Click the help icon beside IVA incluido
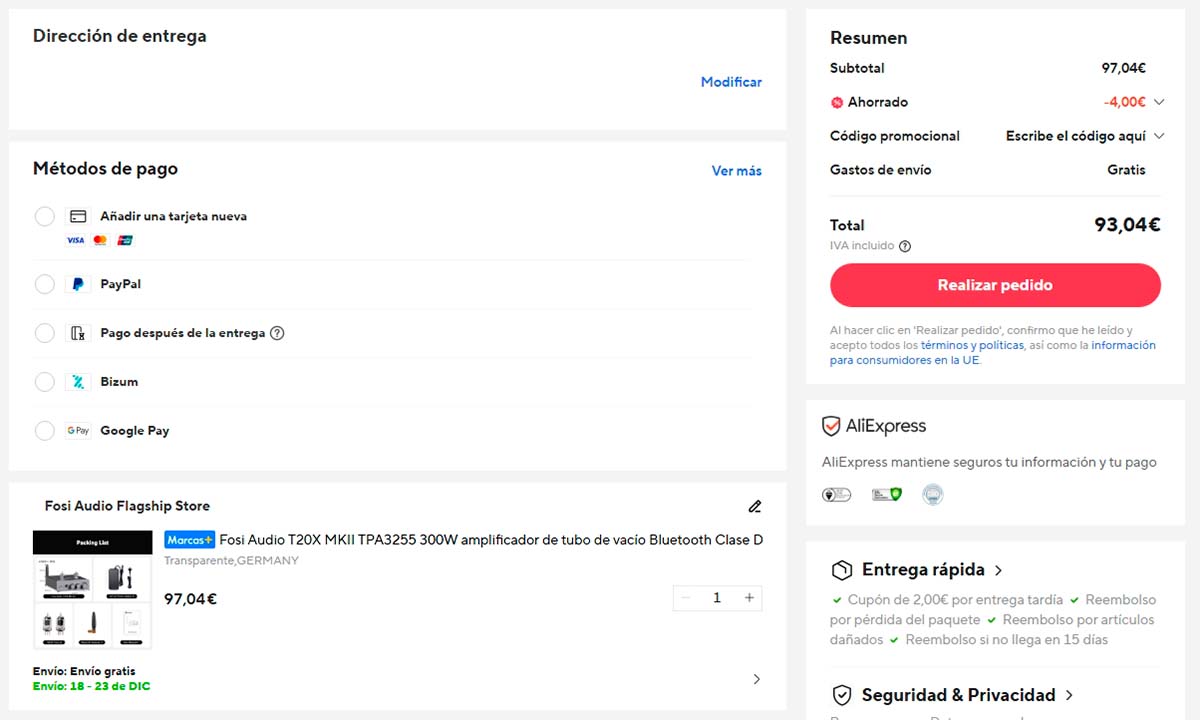This screenshot has width=1200, height=720. [905, 246]
